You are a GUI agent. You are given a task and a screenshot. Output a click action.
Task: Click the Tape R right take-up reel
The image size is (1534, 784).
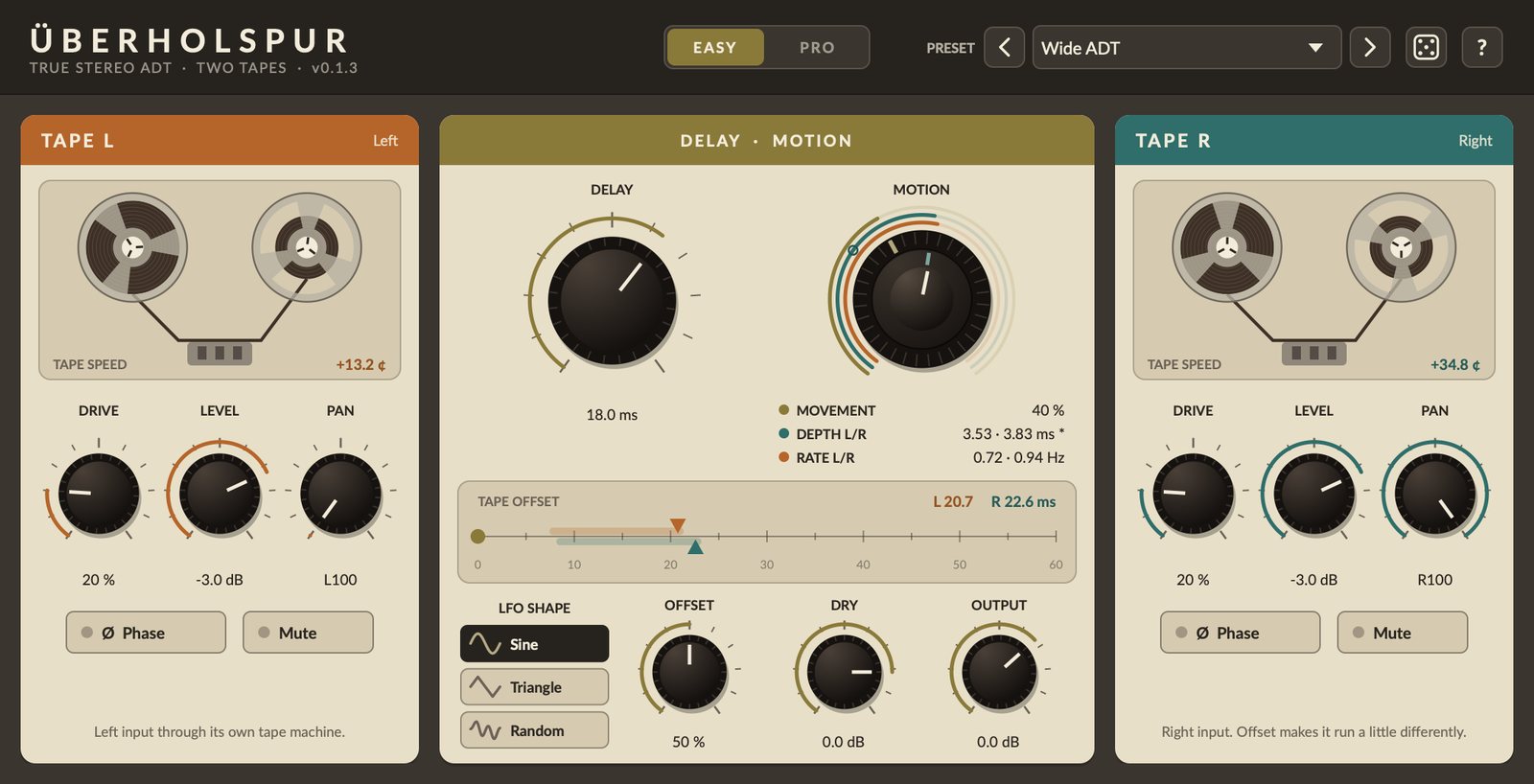[x=1401, y=247]
